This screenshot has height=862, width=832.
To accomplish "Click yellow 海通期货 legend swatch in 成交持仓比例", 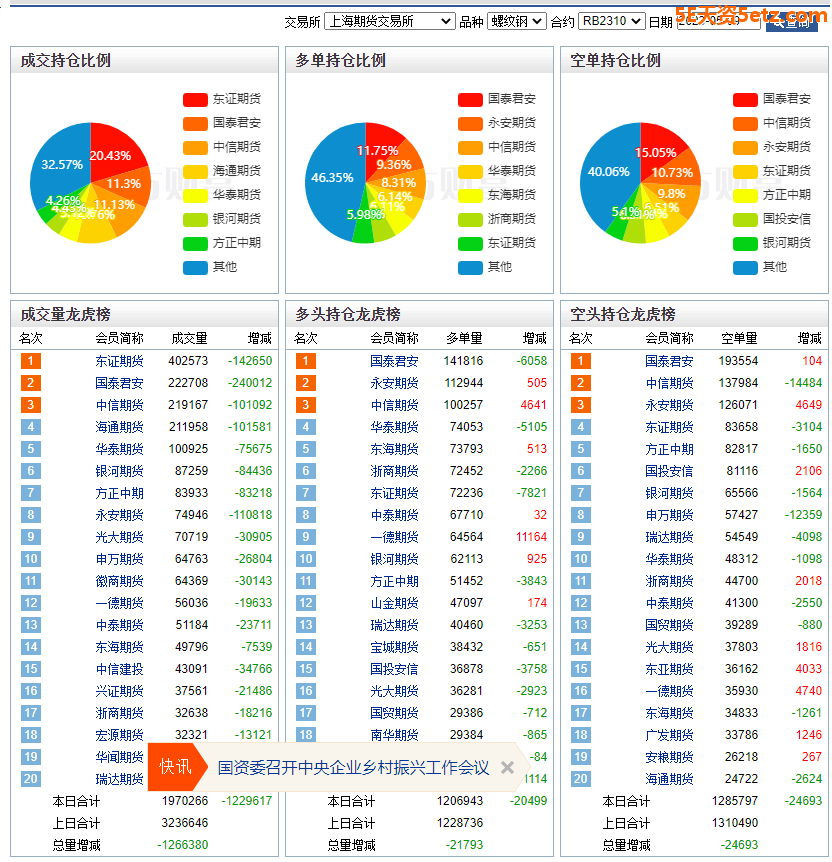I will 195,172.
